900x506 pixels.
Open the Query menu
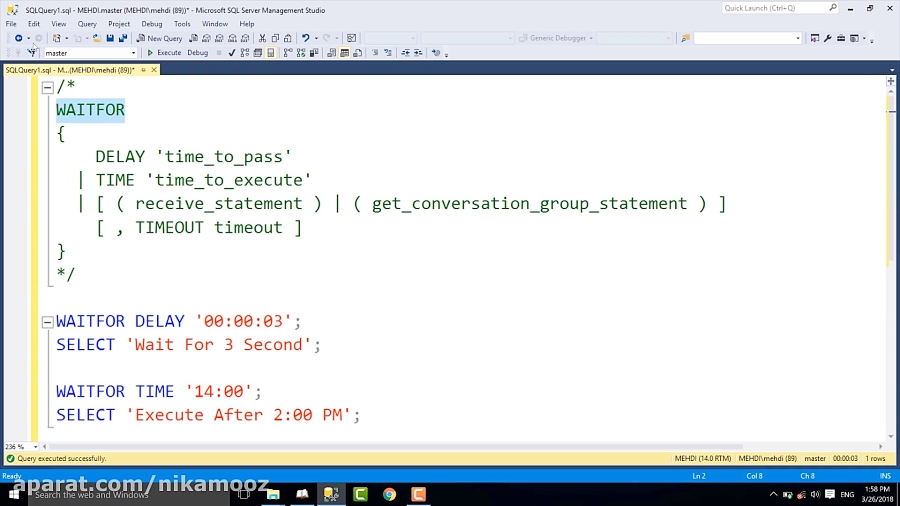[x=87, y=24]
